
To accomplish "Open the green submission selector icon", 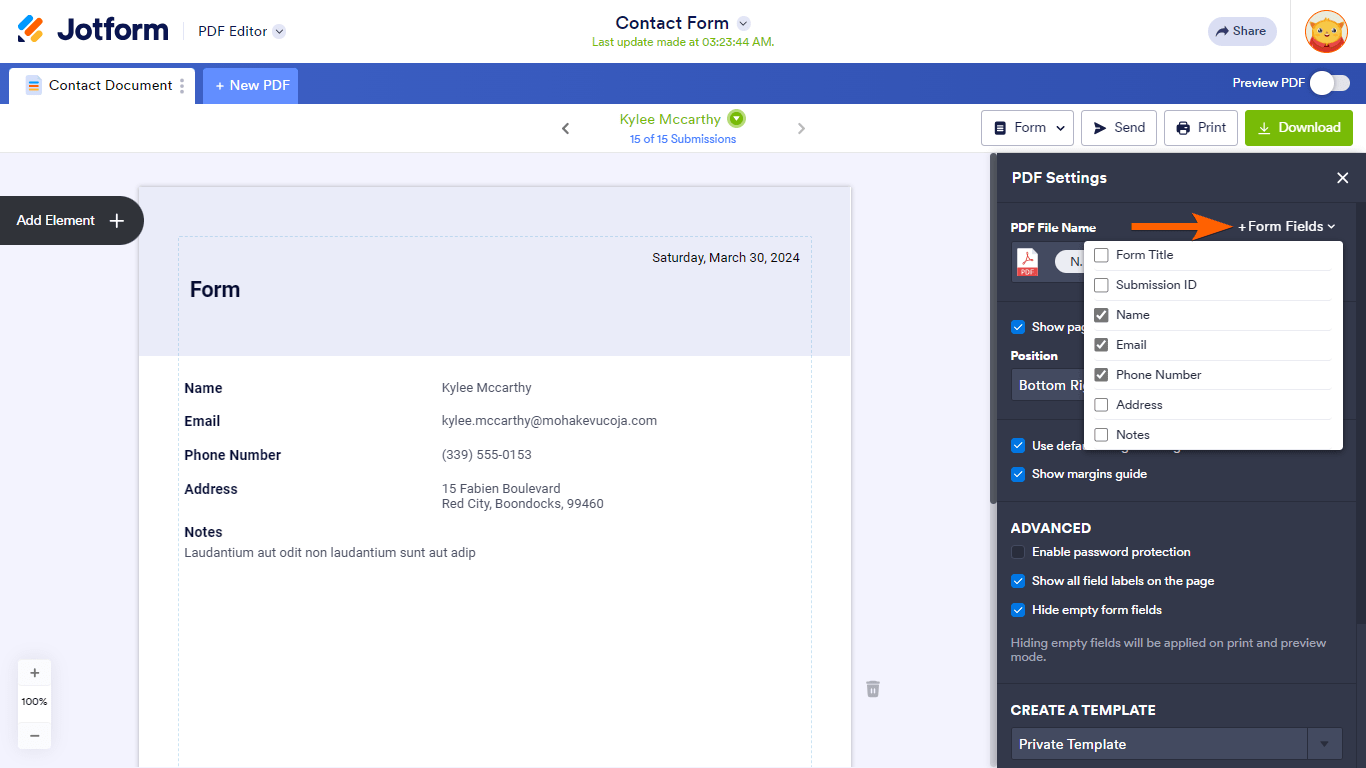I will point(737,119).
